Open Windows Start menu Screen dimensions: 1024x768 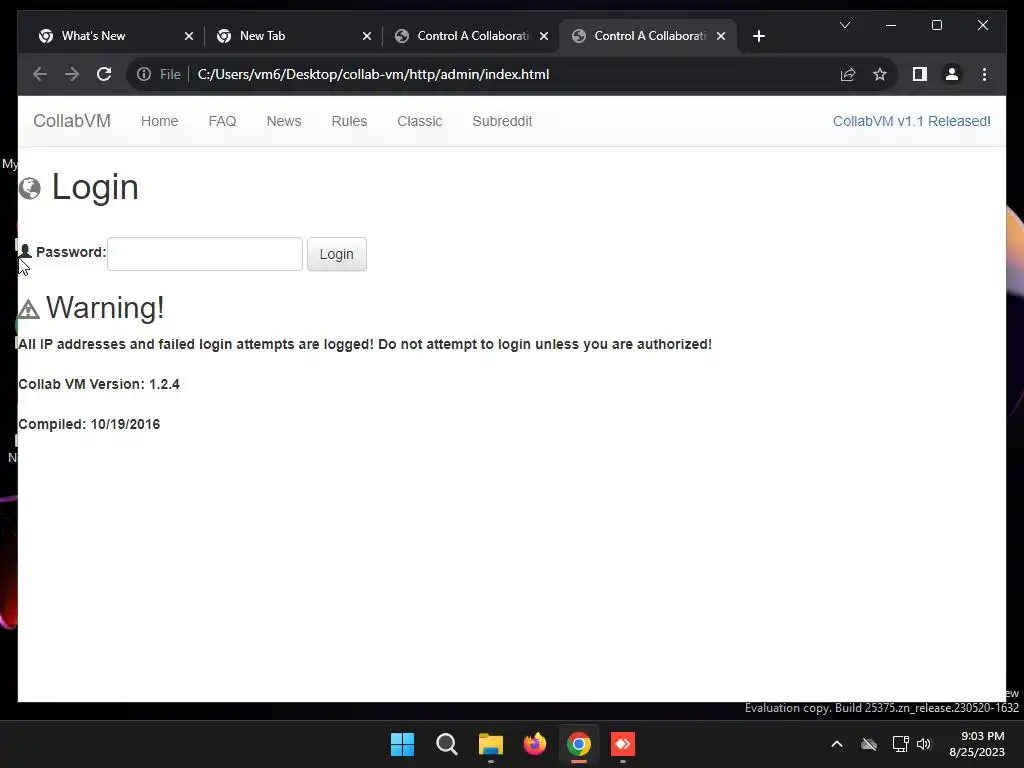point(402,744)
